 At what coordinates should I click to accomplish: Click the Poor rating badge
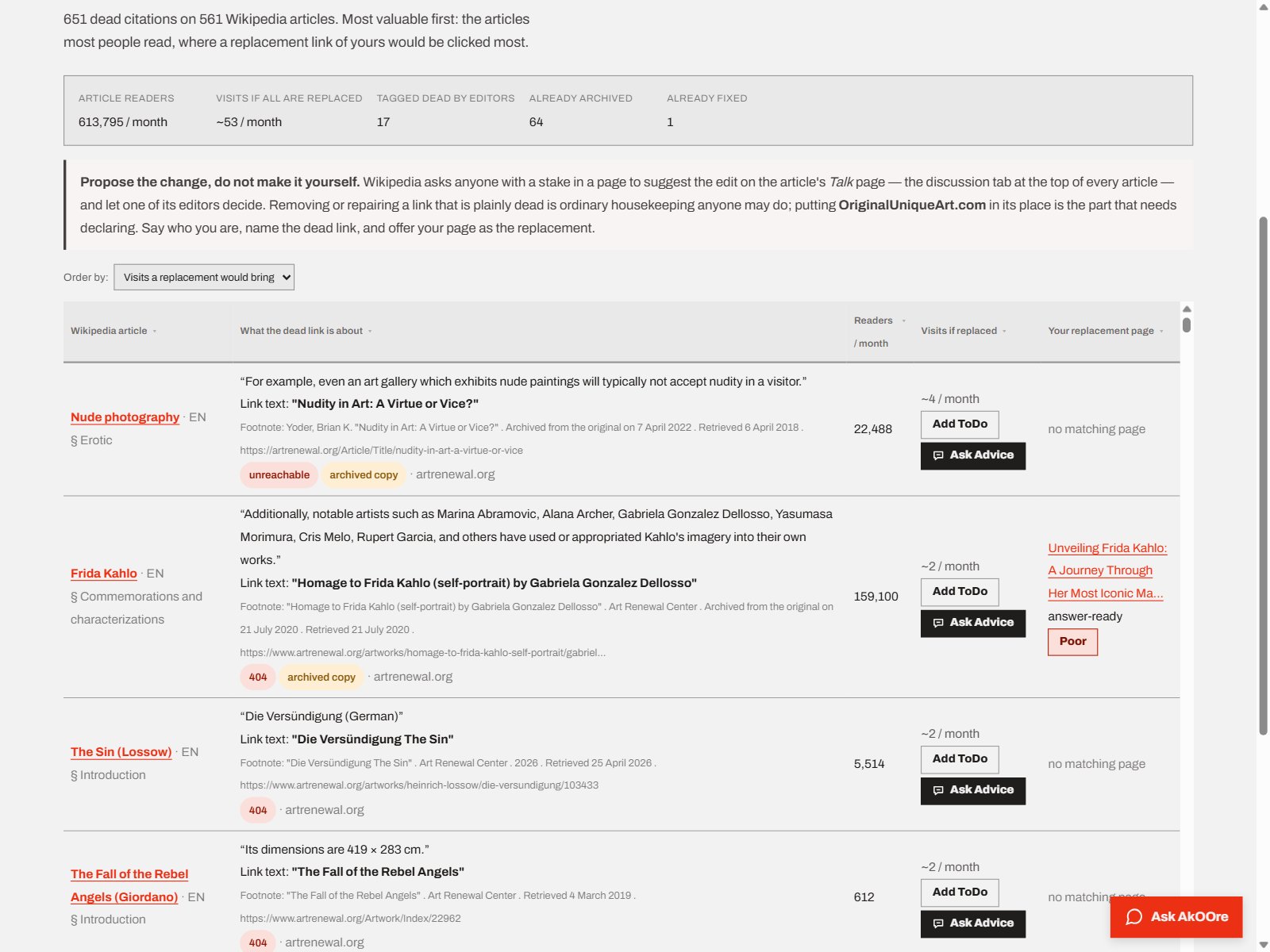point(1072,642)
